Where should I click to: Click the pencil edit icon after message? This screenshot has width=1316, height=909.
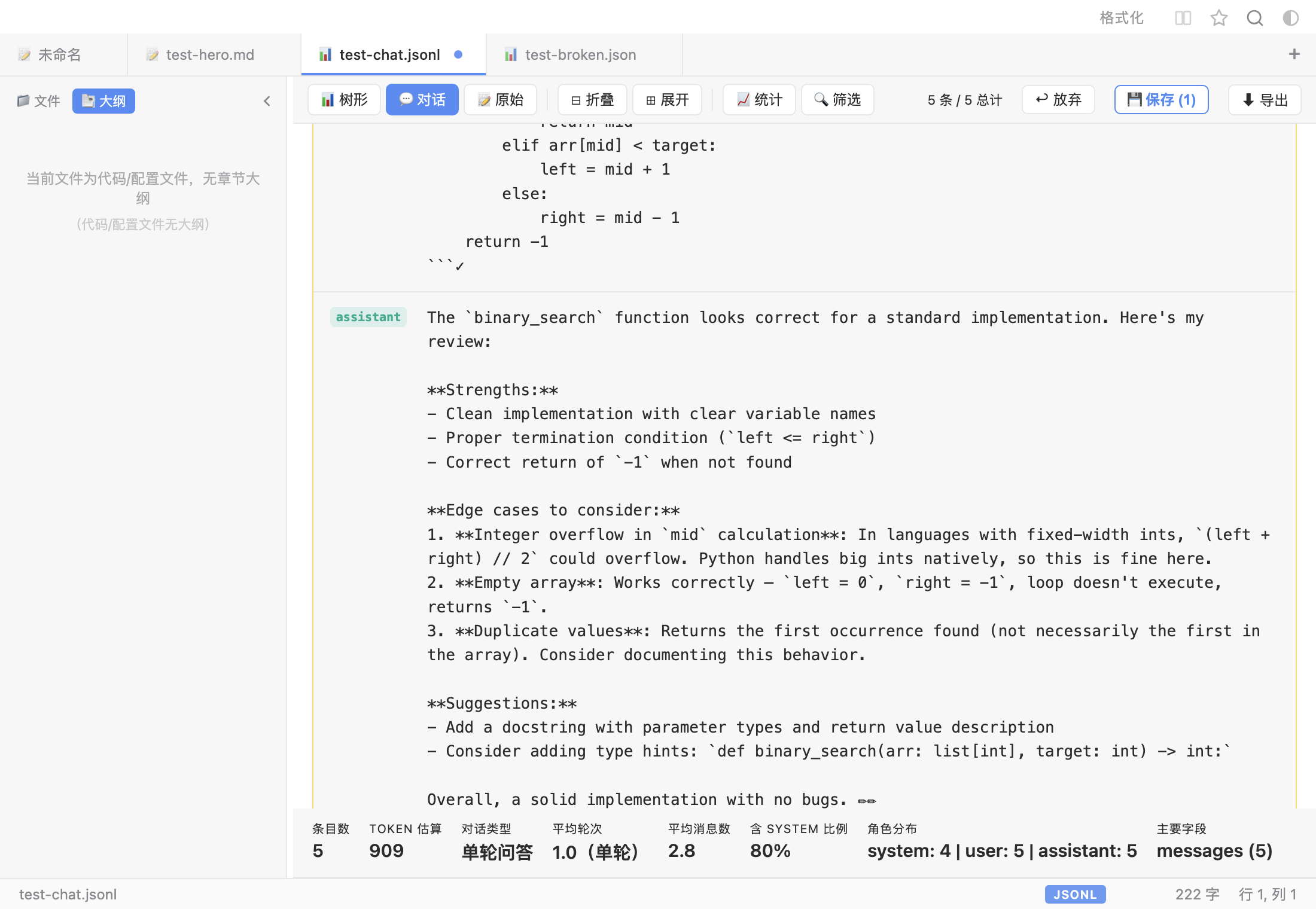tap(867, 801)
